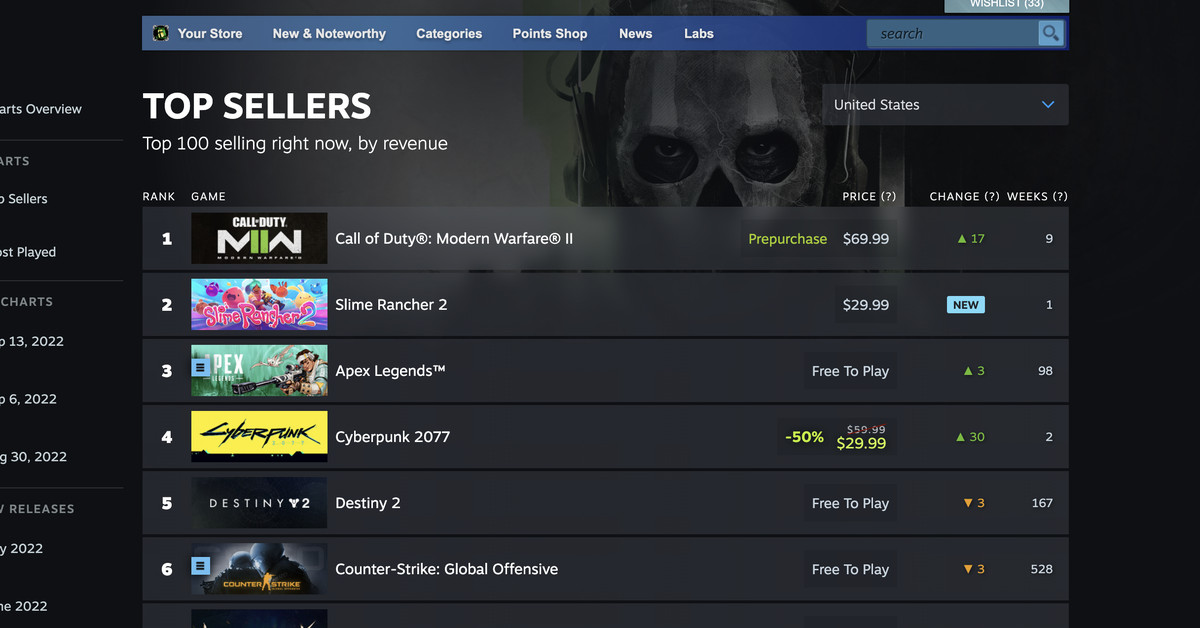Select Most Played in sidebar
The height and width of the screenshot is (628, 1200).
tap(28, 252)
